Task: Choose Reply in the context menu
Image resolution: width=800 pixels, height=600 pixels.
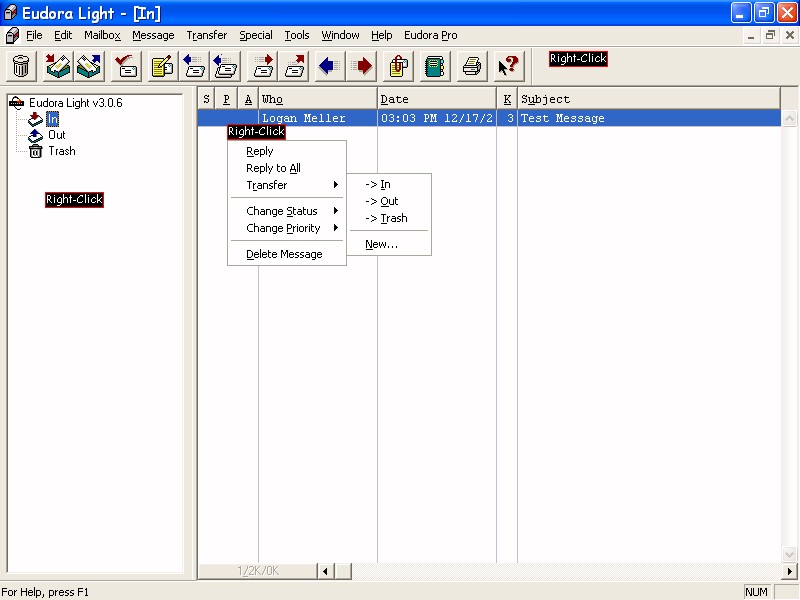Action: [x=287, y=152]
